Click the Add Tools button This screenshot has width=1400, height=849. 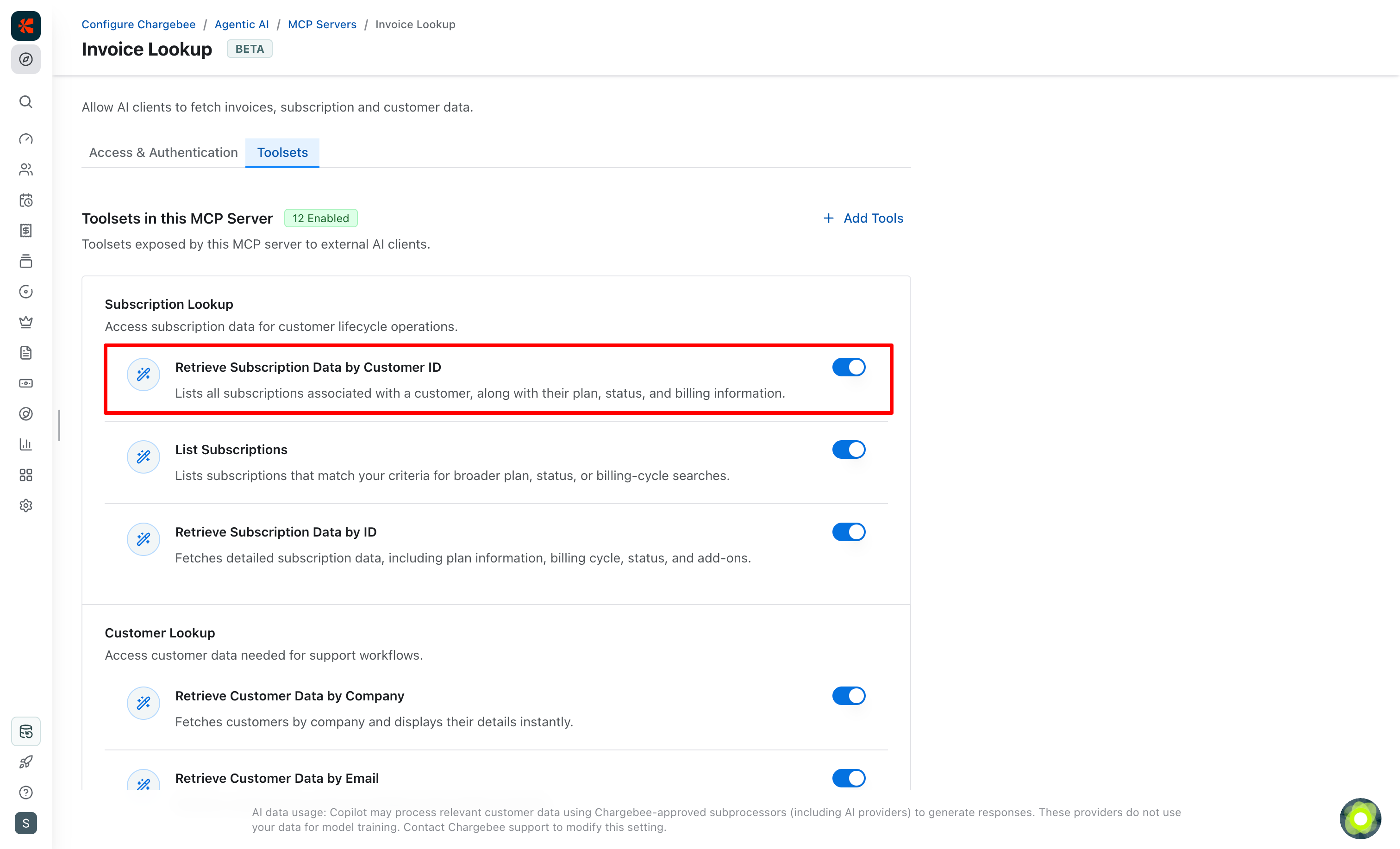tap(863, 218)
